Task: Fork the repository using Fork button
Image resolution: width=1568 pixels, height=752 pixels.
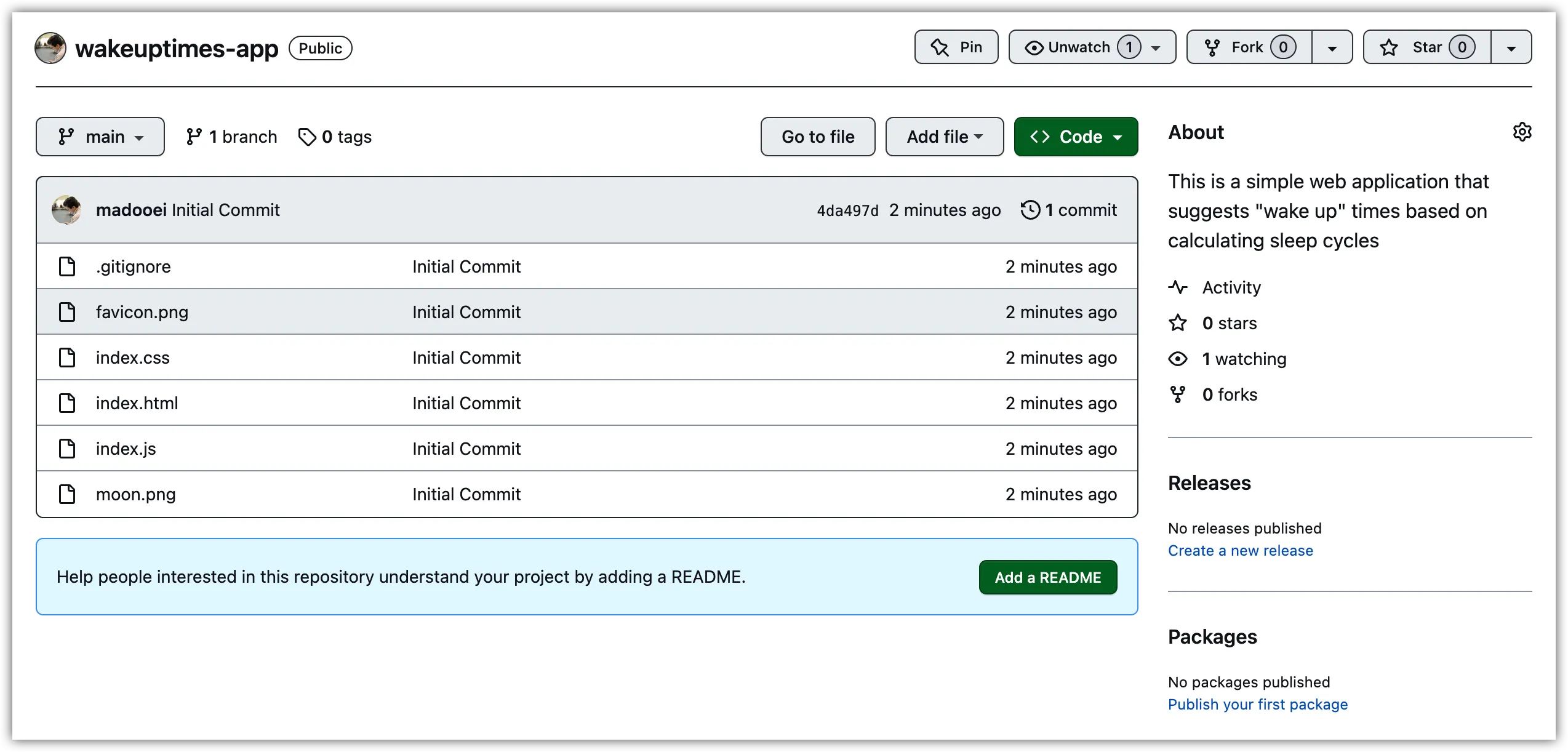Action: coord(1249,47)
